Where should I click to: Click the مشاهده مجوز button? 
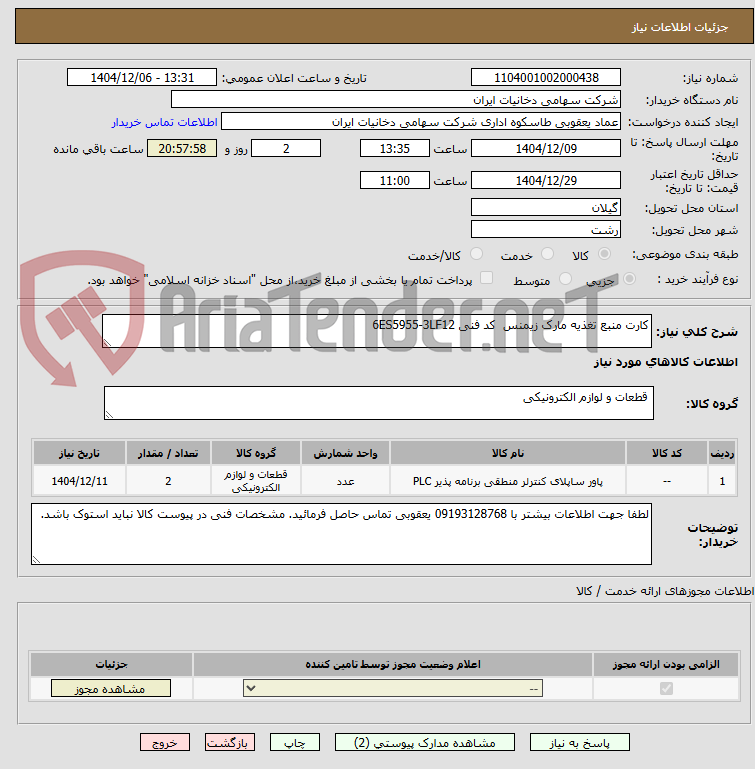(111, 689)
